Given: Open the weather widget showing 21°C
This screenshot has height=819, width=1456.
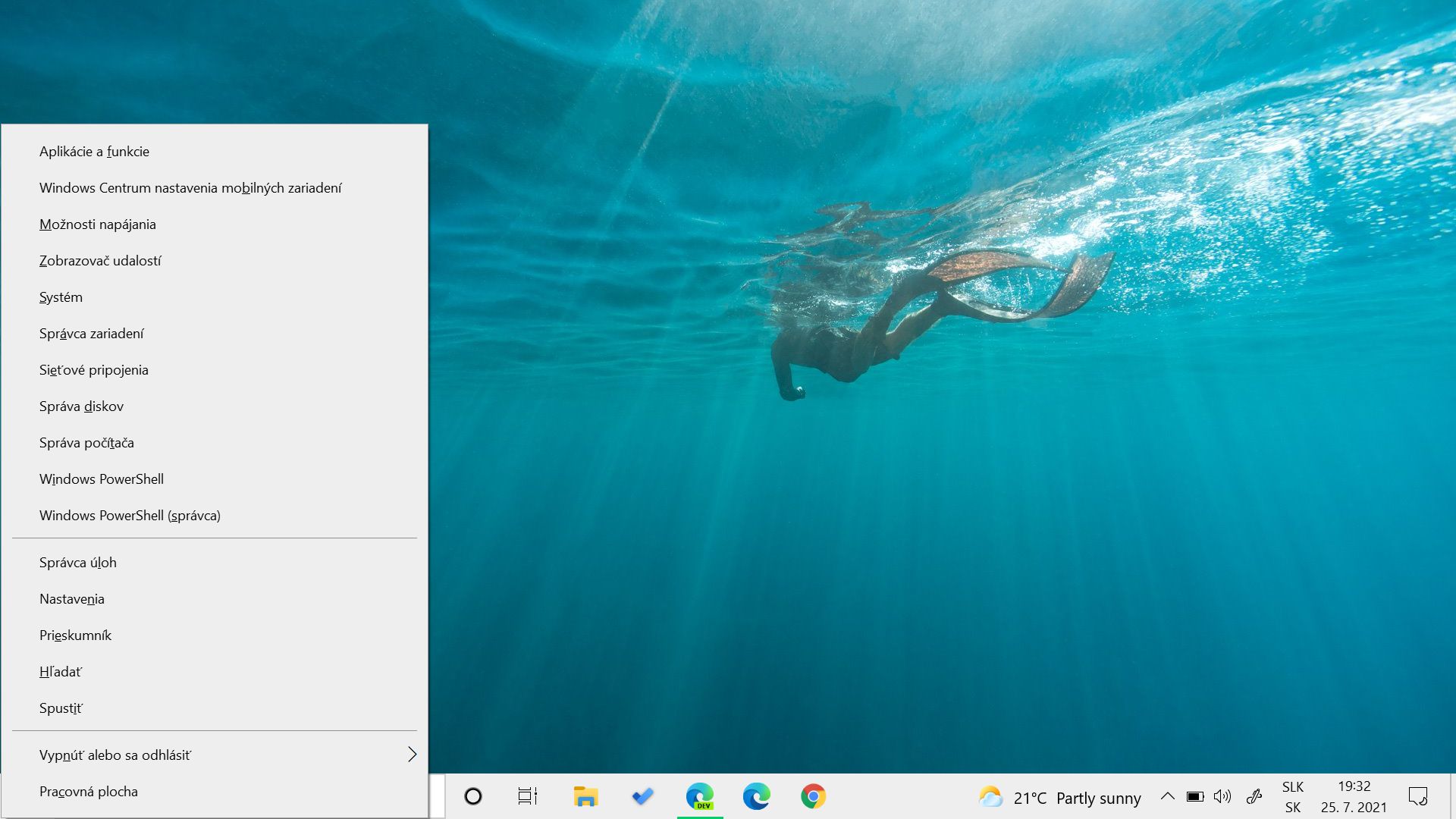Looking at the screenshot, I should click(1059, 798).
